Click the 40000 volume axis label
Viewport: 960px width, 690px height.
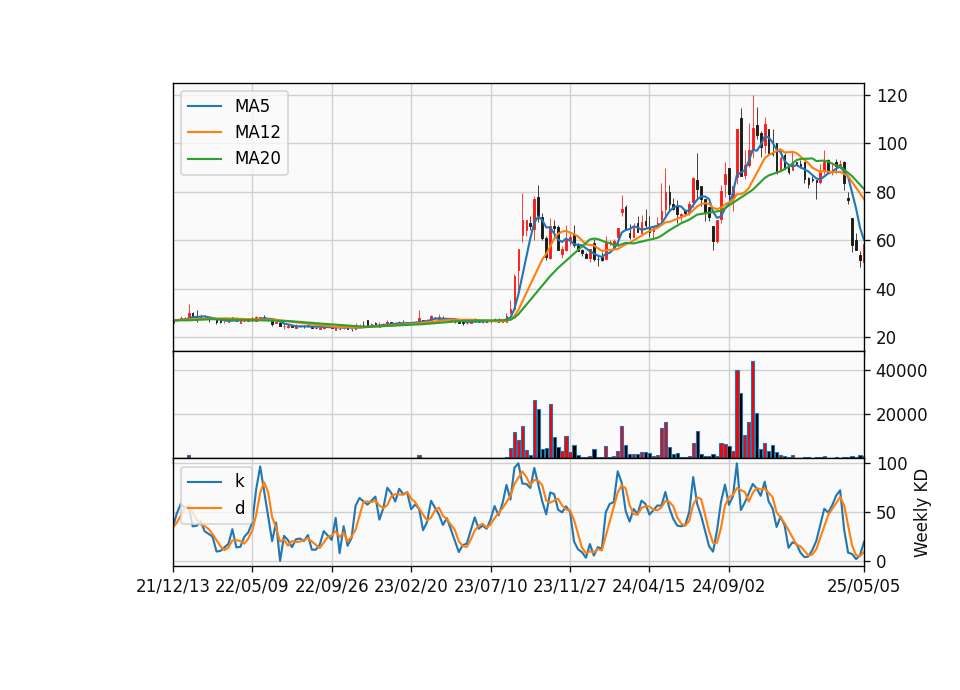coord(902,371)
